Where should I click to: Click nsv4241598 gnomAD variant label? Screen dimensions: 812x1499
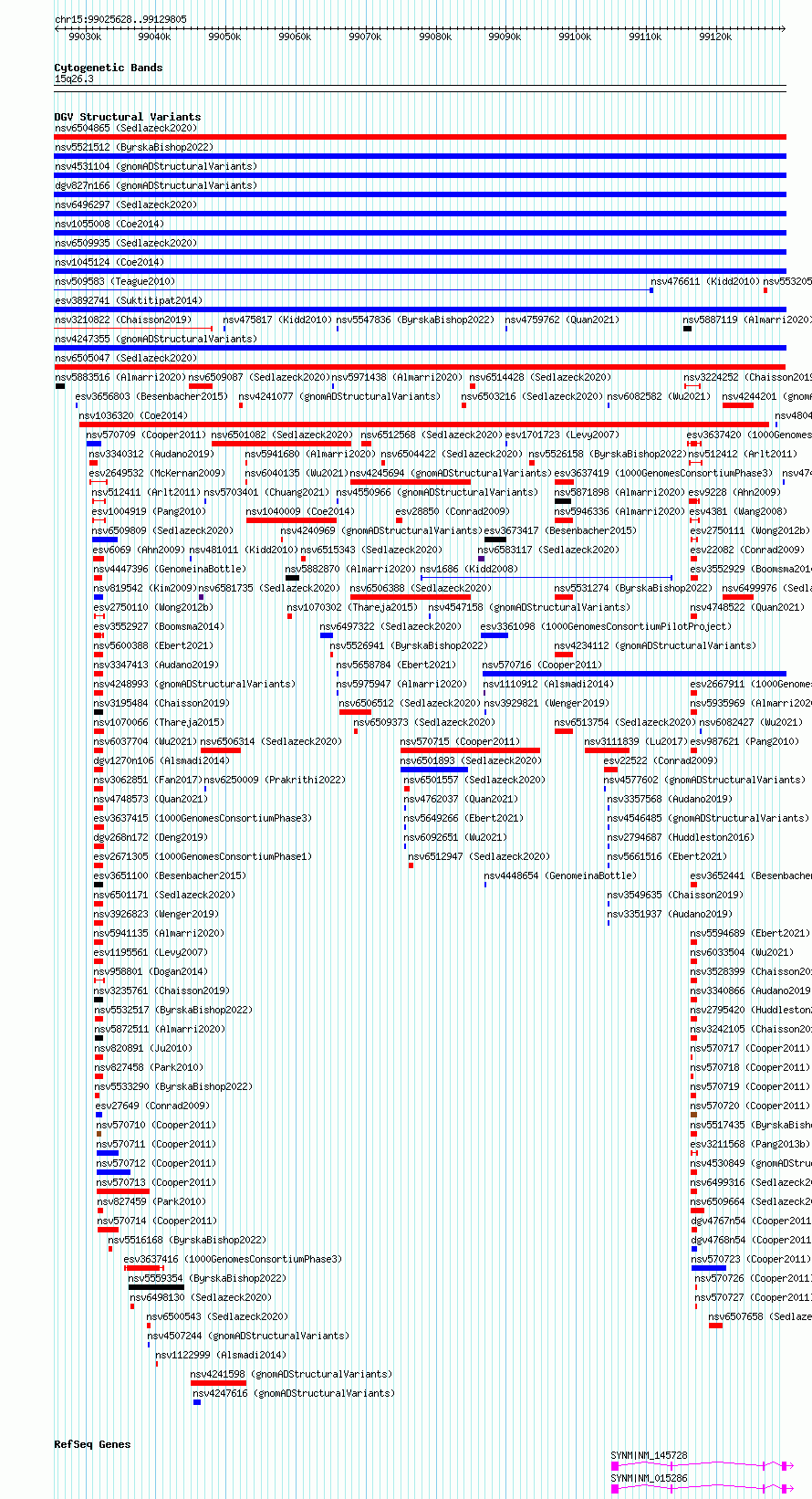point(291,1374)
